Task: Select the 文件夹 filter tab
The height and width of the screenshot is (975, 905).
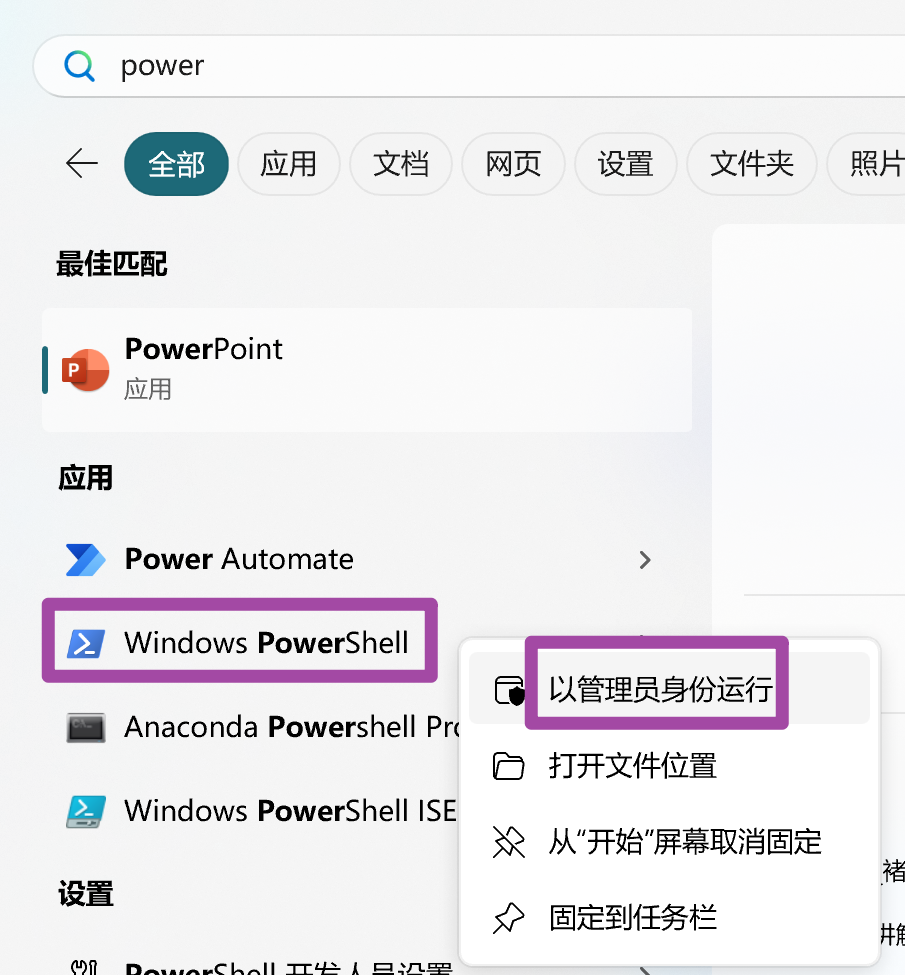Action: [752, 164]
